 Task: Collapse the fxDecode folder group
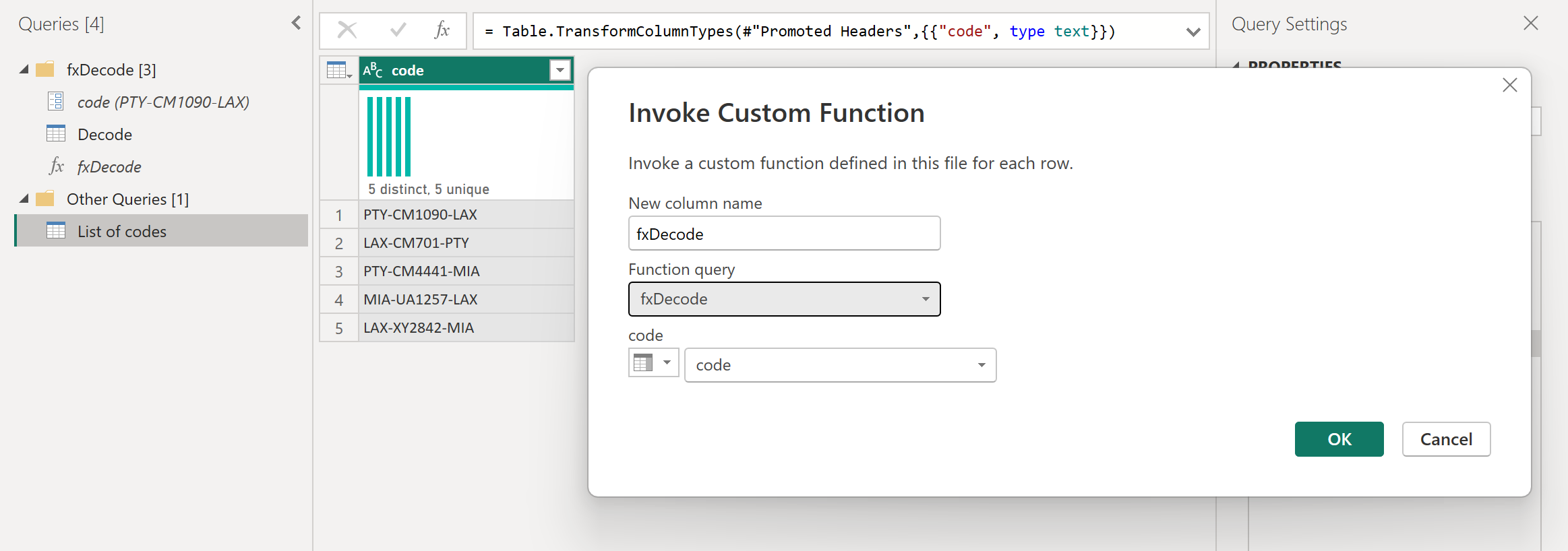(24, 69)
